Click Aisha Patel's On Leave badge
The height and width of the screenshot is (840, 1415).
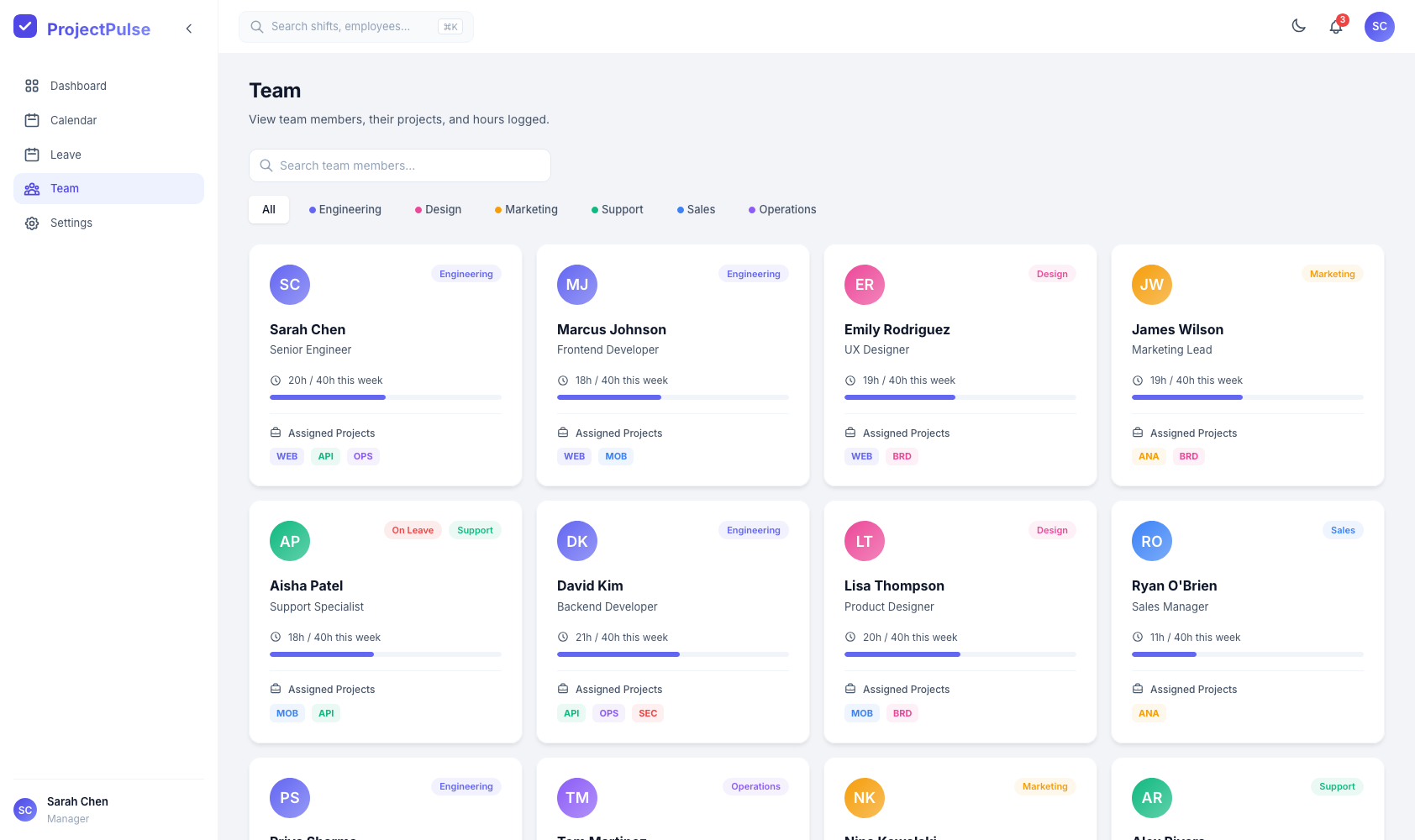tap(413, 530)
